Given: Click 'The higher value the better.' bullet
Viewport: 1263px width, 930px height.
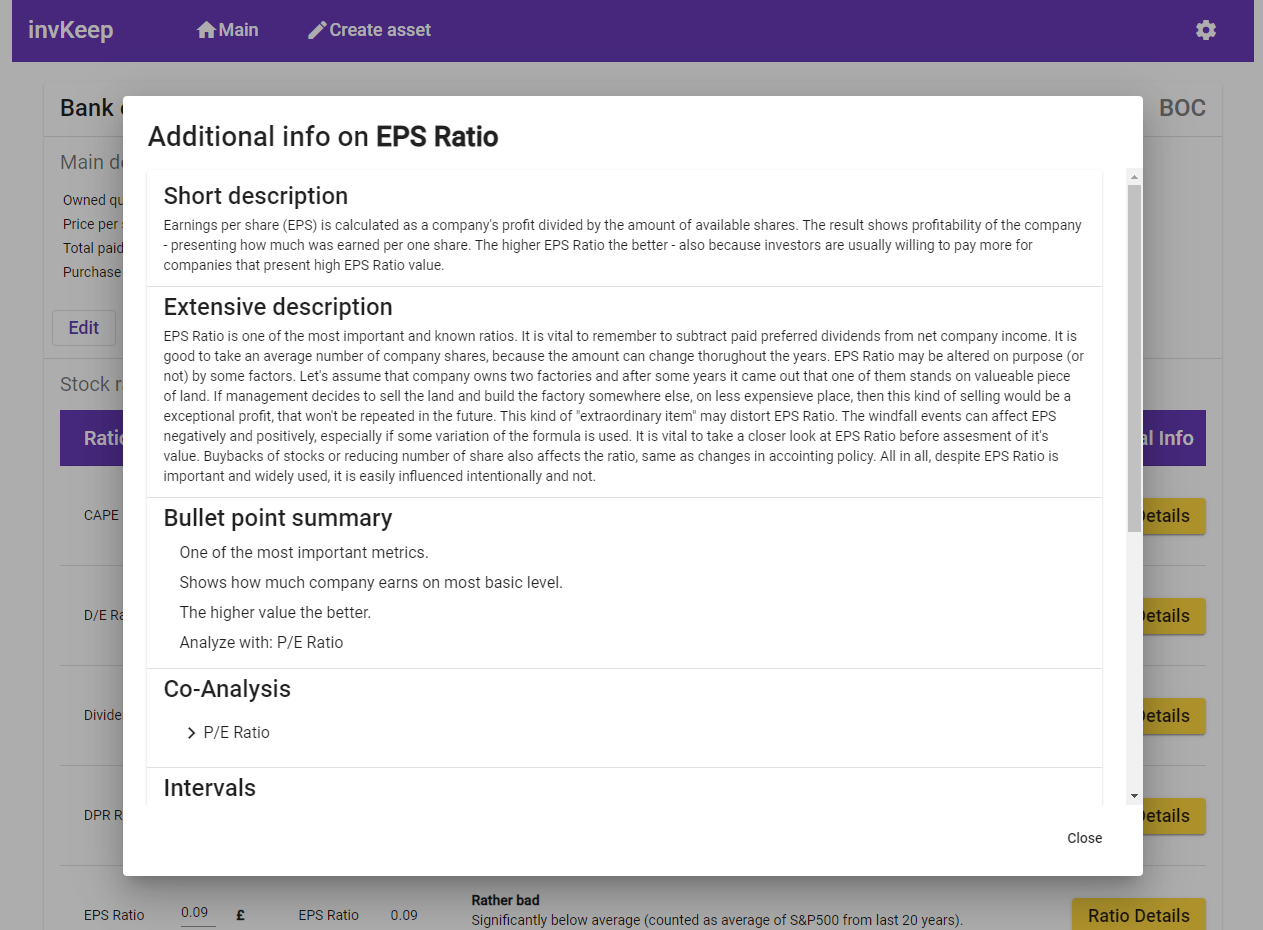Looking at the screenshot, I should tap(275, 612).
